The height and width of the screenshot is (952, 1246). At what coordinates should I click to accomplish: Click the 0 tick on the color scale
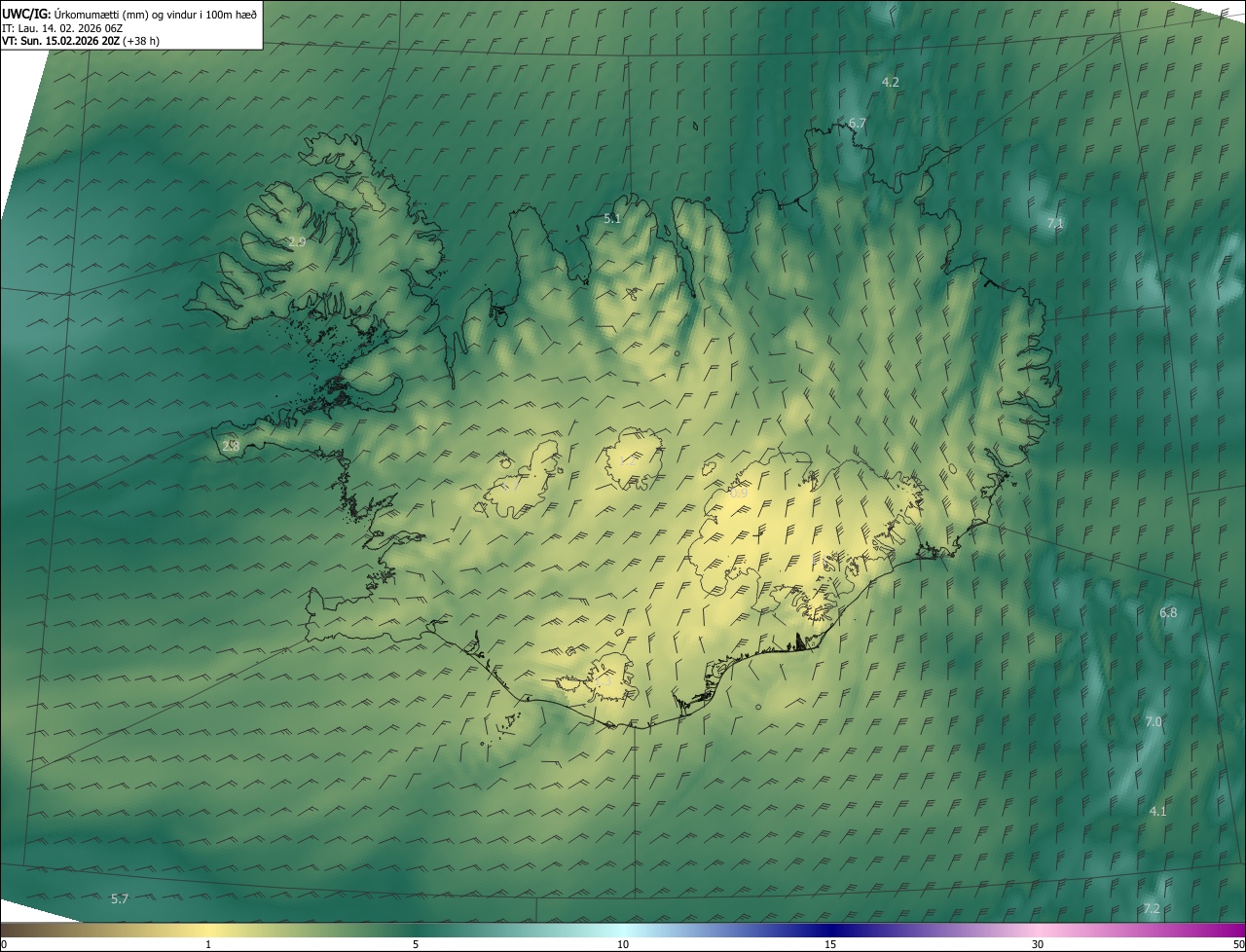(x=4, y=944)
